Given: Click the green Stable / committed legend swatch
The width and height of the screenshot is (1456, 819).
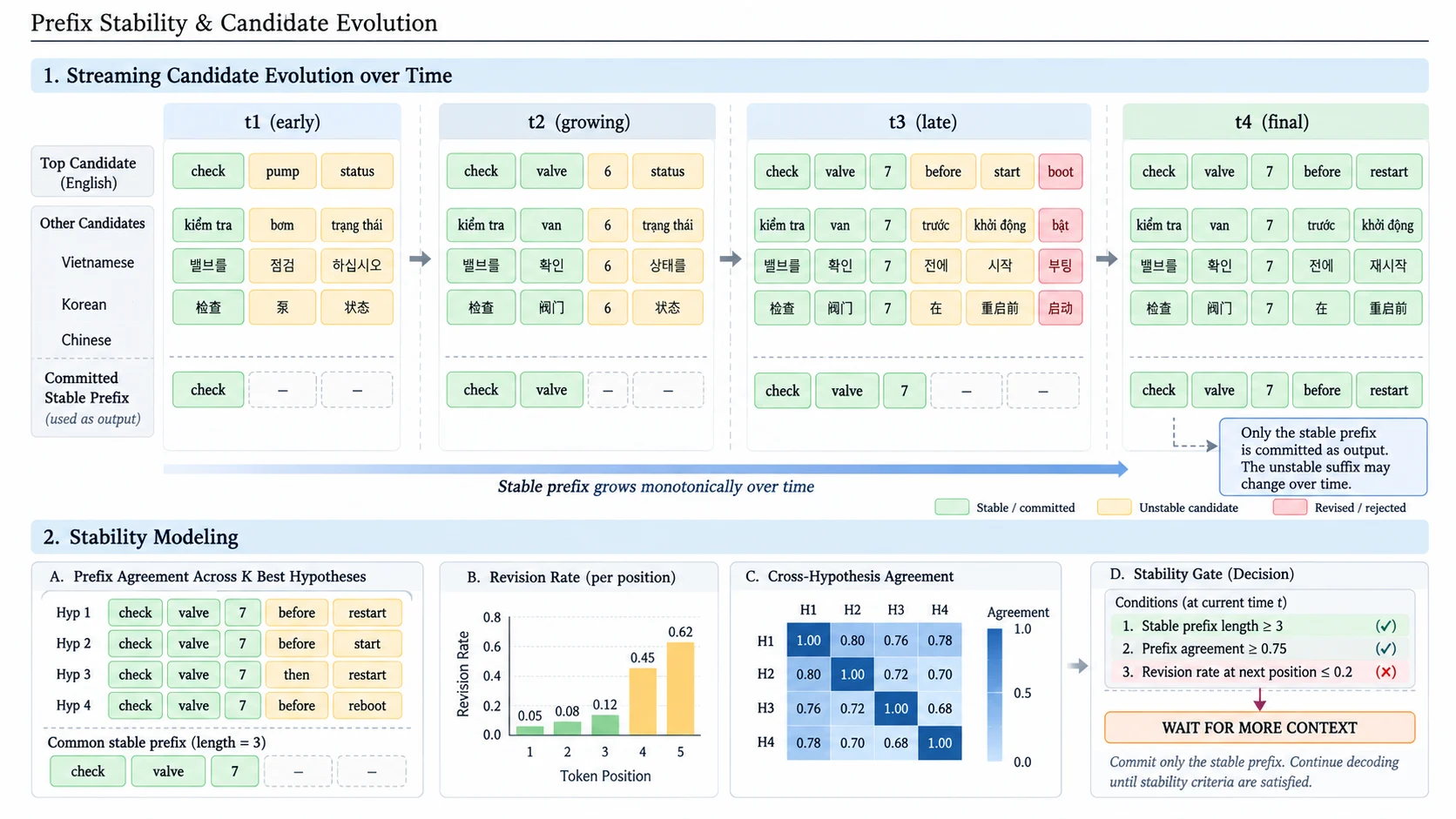Looking at the screenshot, I should coord(952,507).
